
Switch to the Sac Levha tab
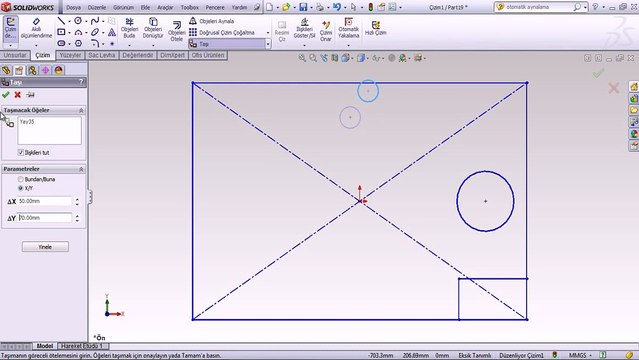102,55
